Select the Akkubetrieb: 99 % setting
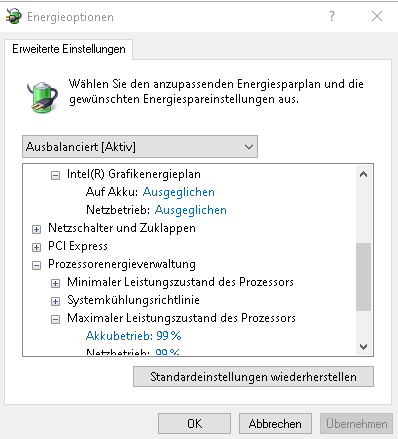This screenshot has width=398, height=439. pyautogui.click(x=133, y=336)
